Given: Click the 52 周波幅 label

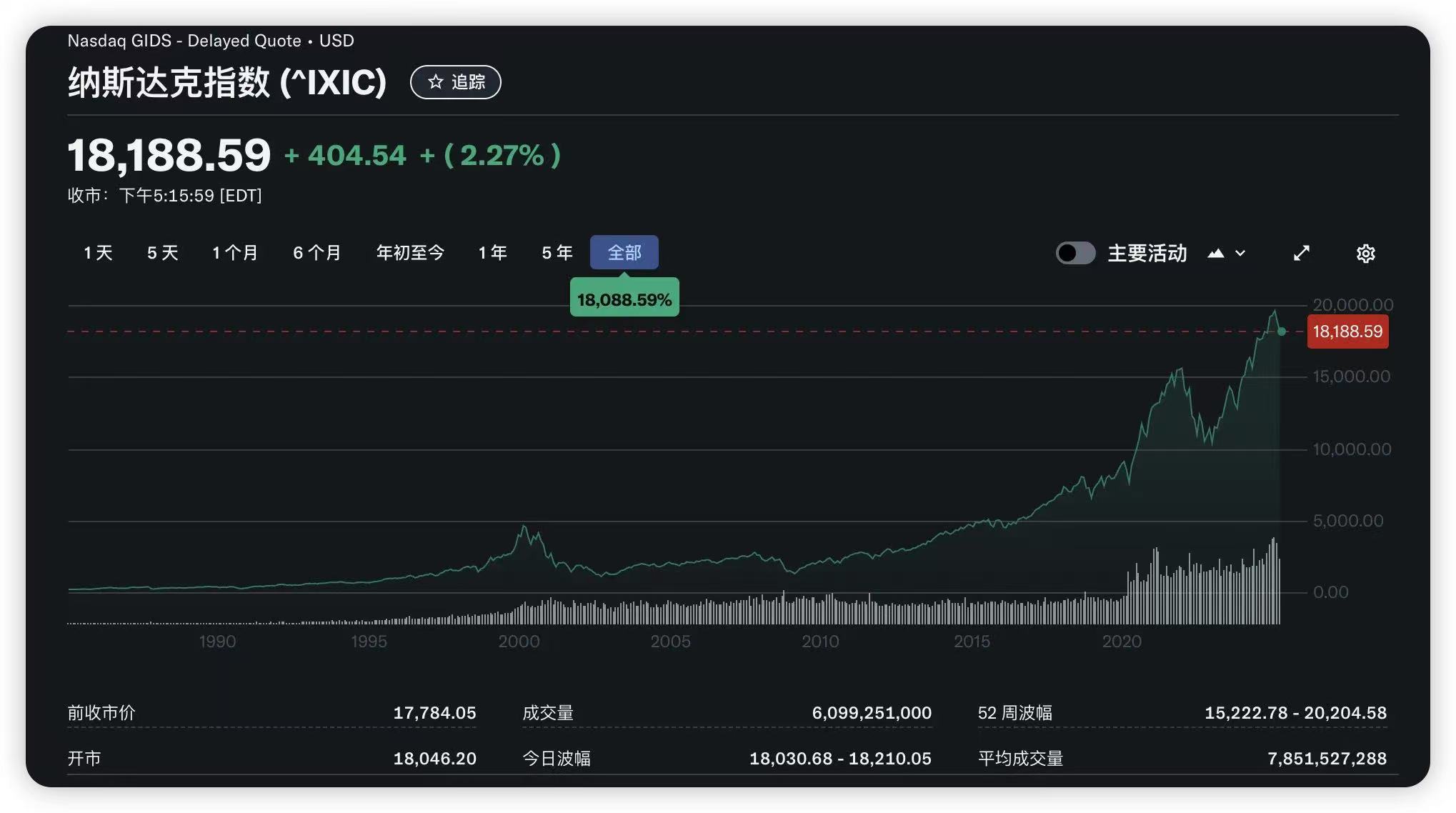Looking at the screenshot, I should (1014, 713).
